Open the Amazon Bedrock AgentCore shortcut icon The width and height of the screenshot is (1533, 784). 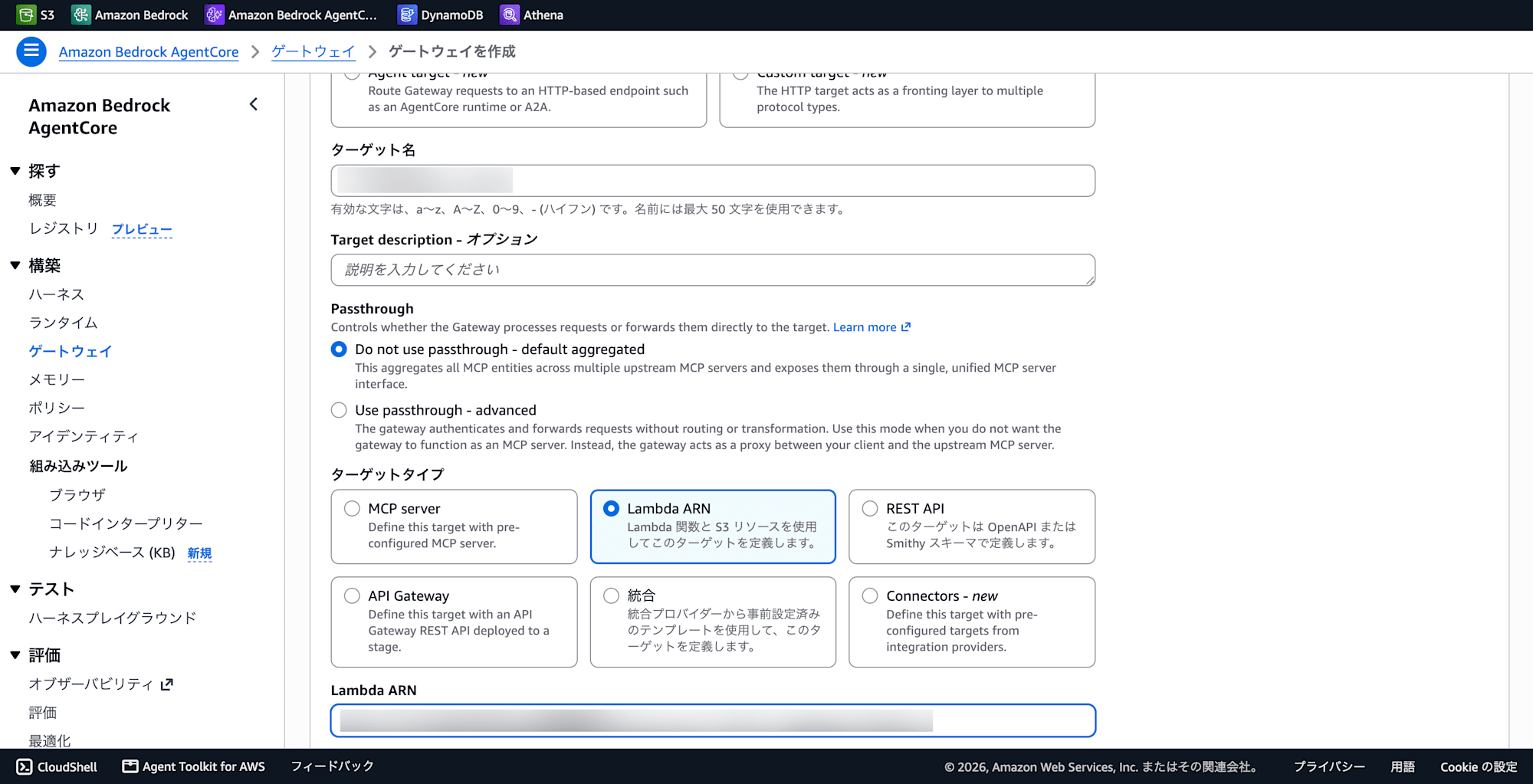tap(215, 15)
